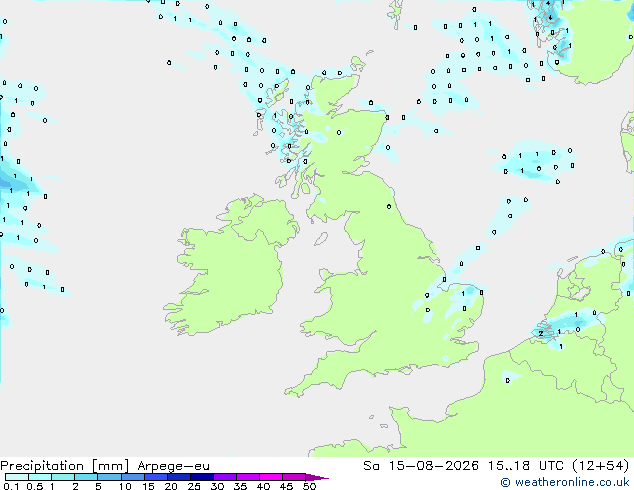Click the date "15-08-2026"
634x490 pixels.
coord(433,466)
